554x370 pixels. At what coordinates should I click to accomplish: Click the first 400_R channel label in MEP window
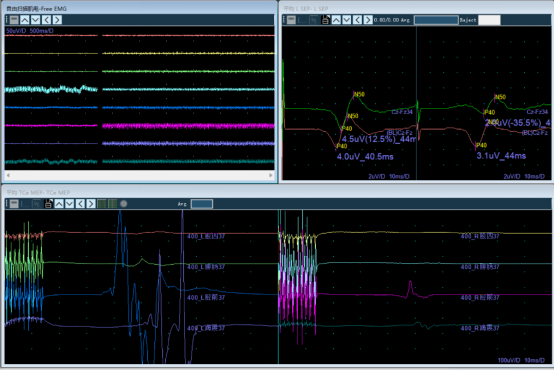(x=480, y=236)
